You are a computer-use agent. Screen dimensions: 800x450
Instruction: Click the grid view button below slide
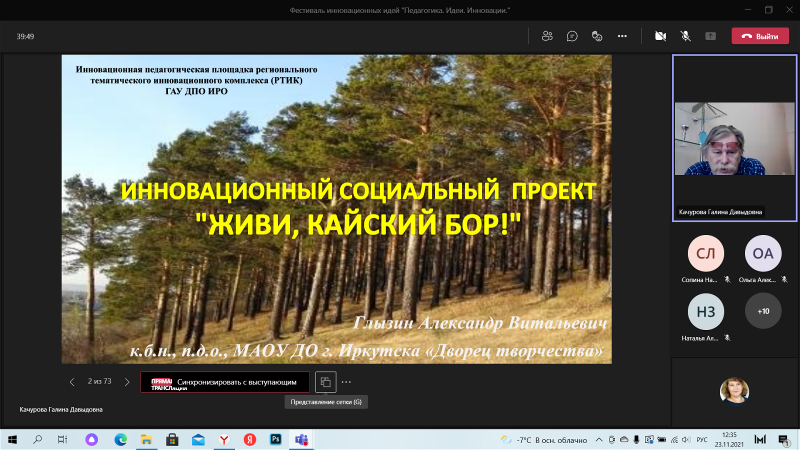[326, 382]
